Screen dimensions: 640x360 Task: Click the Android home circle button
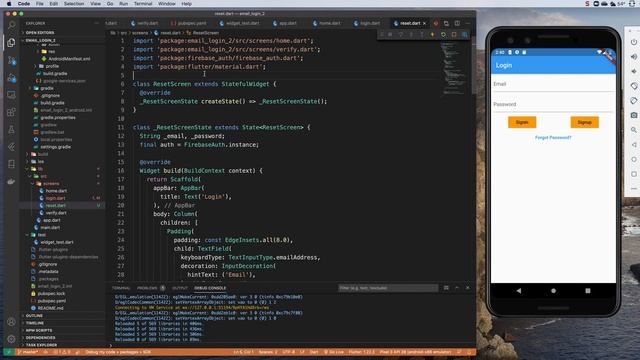click(x=553, y=291)
